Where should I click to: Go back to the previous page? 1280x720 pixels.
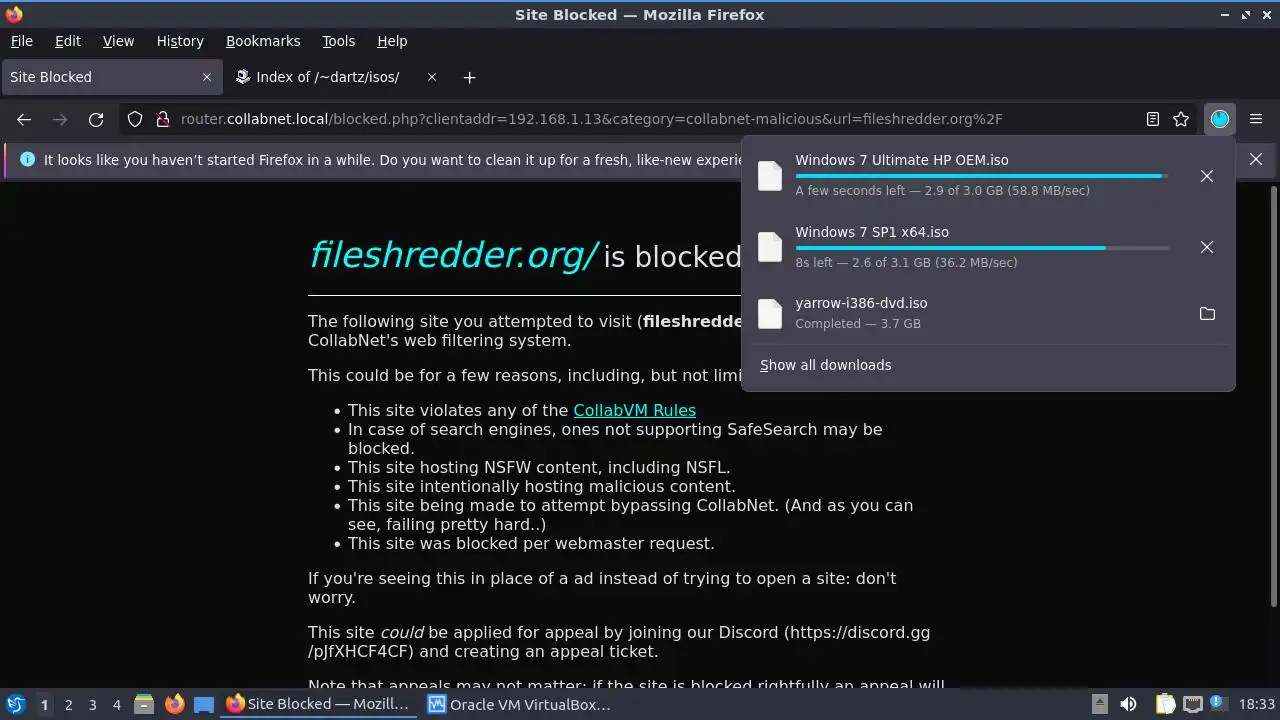pyautogui.click(x=24, y=119)
